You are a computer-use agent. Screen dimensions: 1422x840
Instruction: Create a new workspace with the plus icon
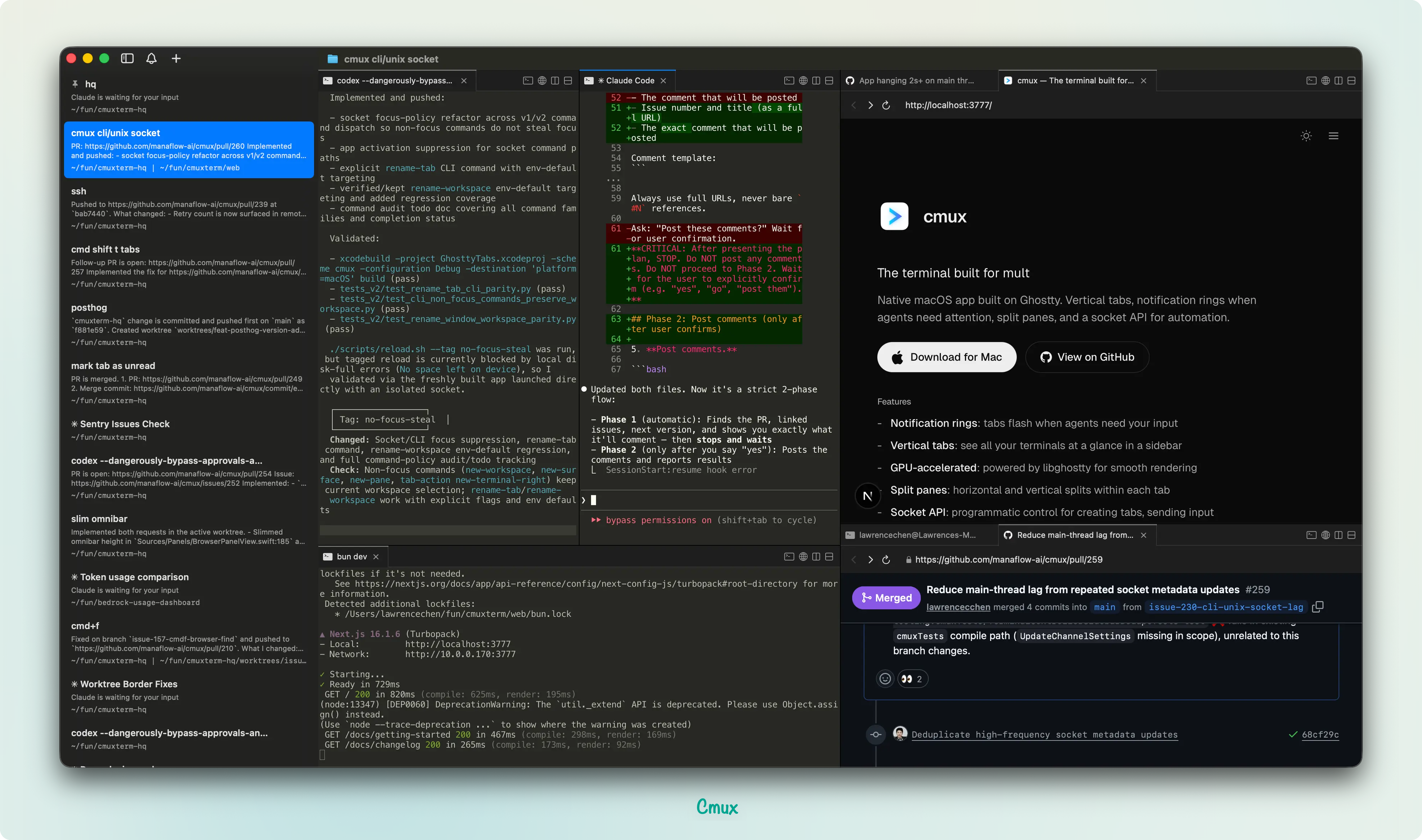(x=176, y=58)
